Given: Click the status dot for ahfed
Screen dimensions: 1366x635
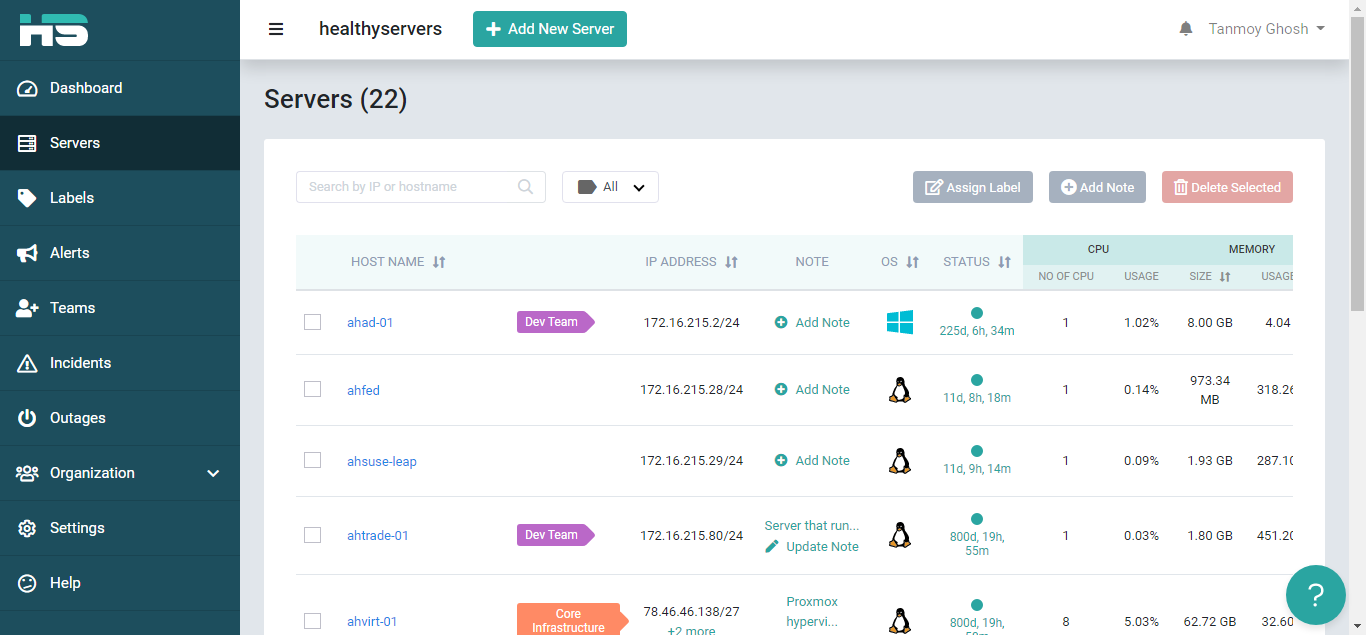Looking at the screenshot, I should (977, 380).
